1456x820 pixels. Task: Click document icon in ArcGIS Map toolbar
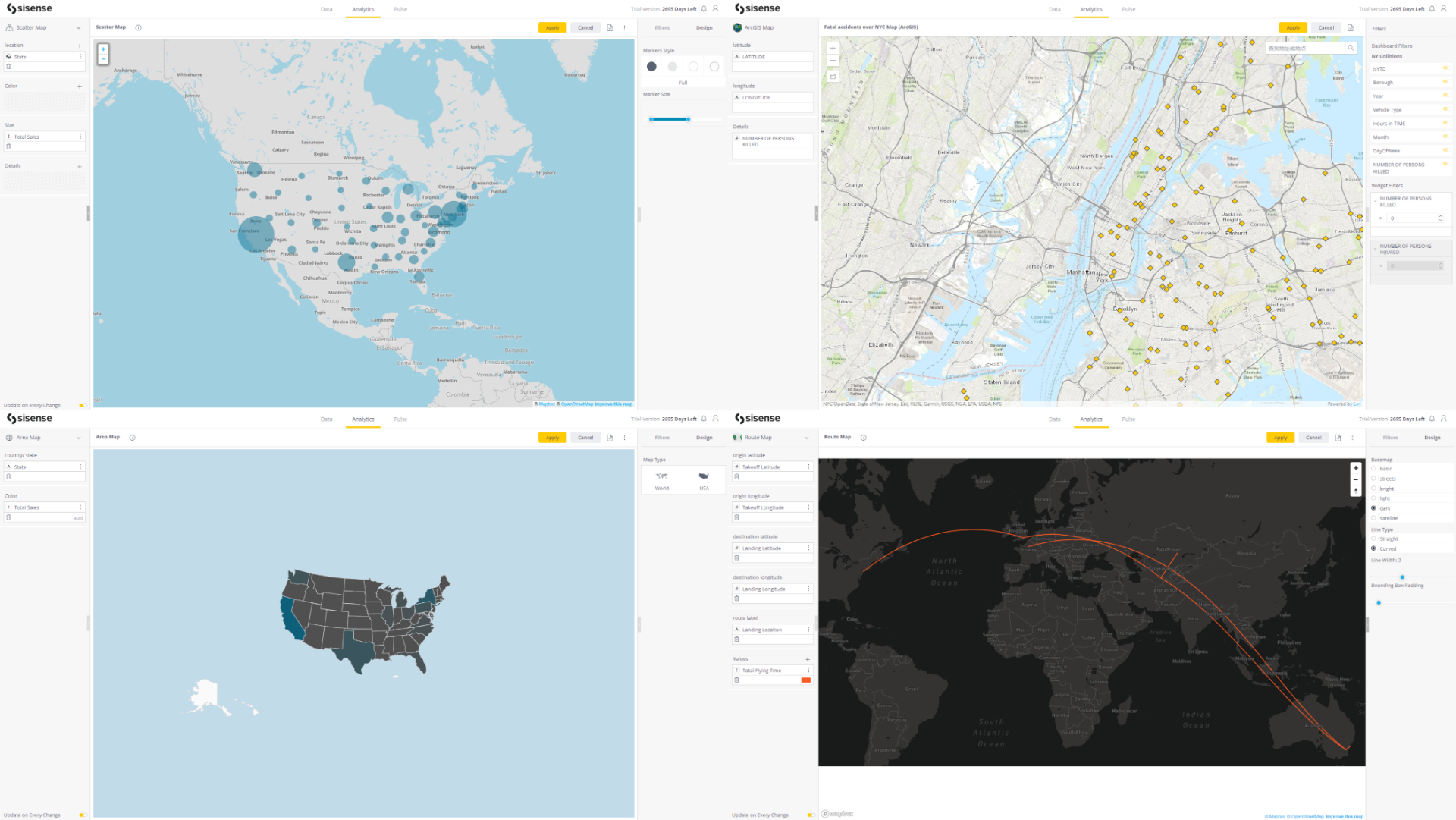tap(1351, 27)
